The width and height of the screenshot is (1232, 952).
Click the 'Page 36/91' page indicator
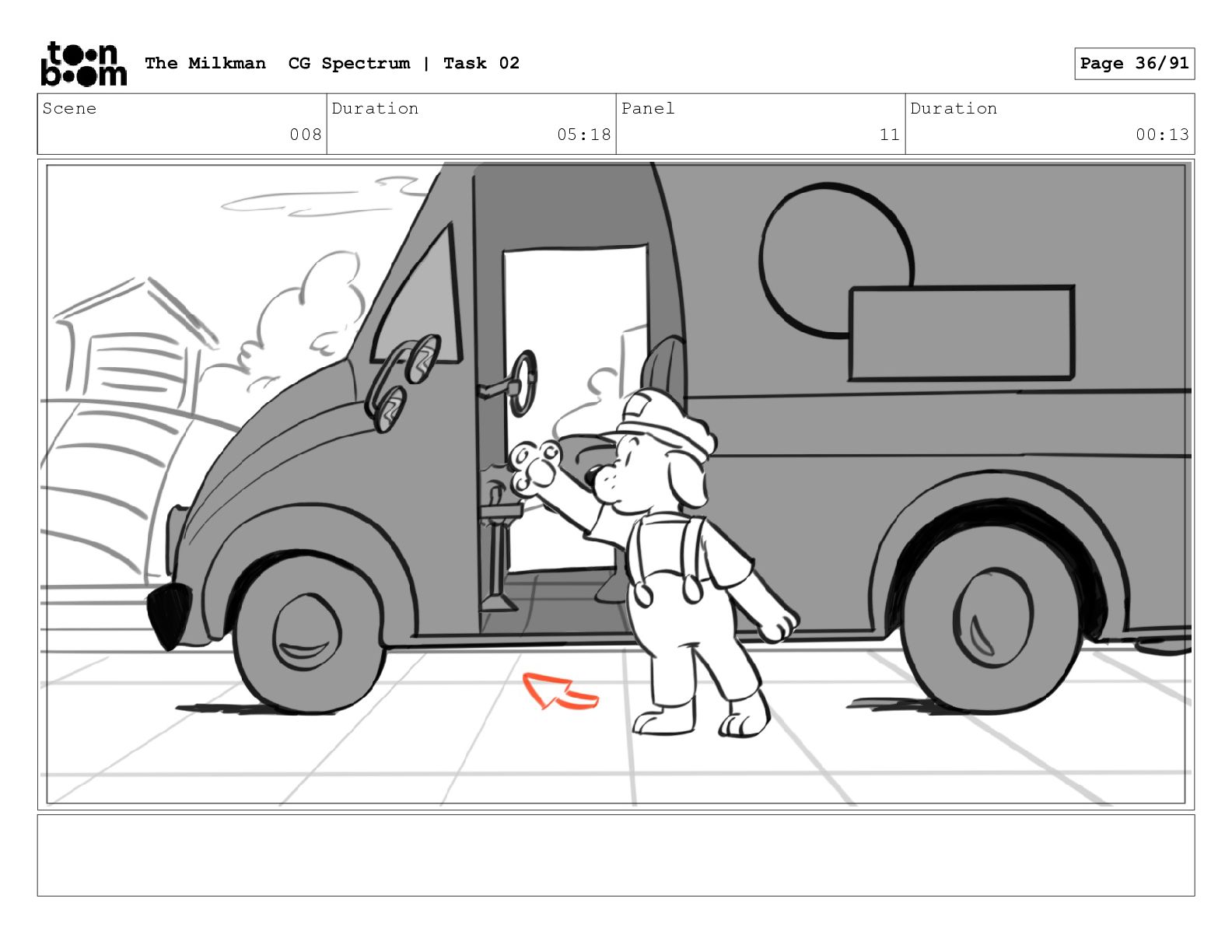[x=1134, y=64]
